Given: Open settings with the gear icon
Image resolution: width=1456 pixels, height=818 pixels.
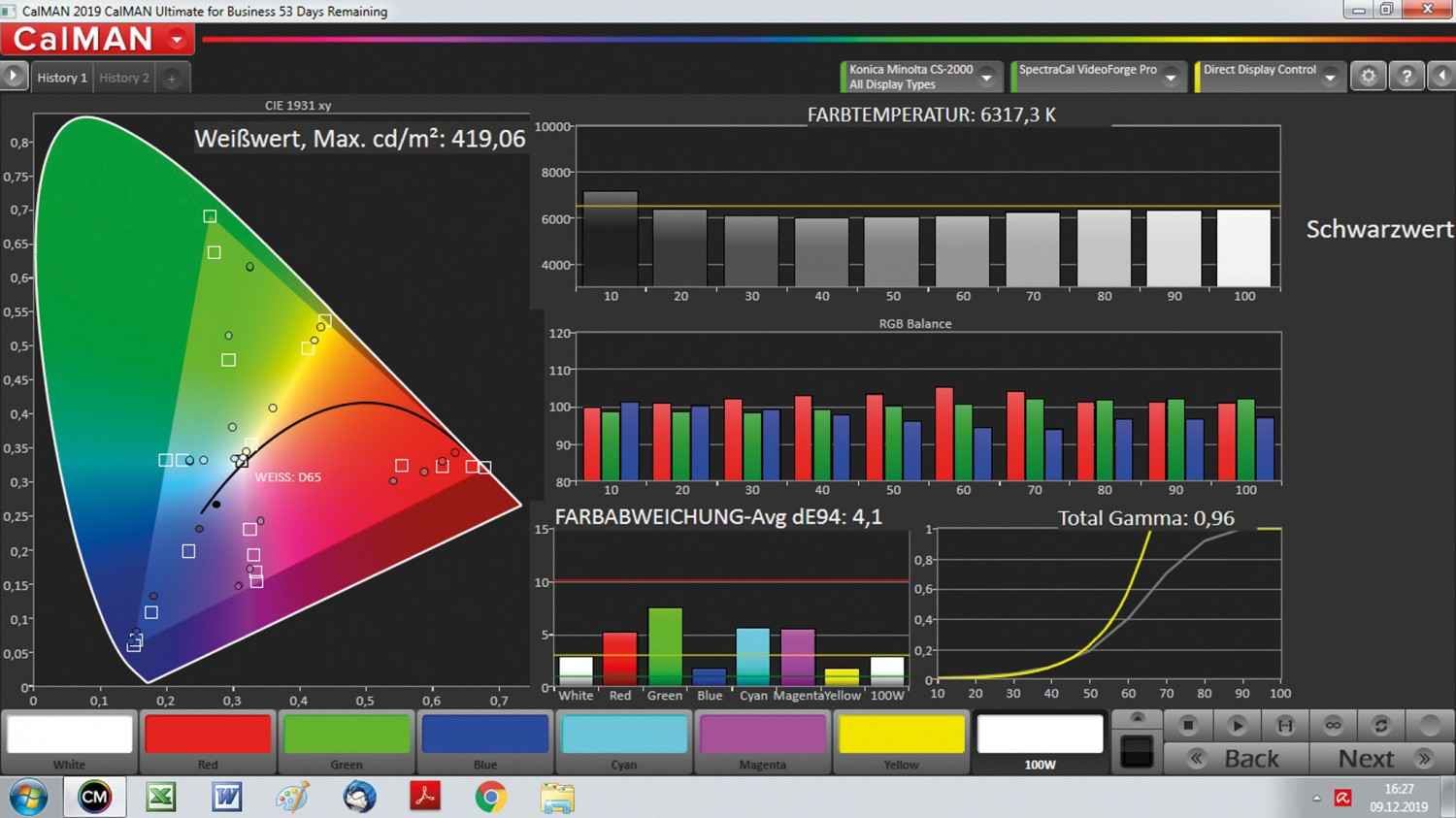Looking at the screenshot, I should pyautogui.click(x=1368, y=76).
